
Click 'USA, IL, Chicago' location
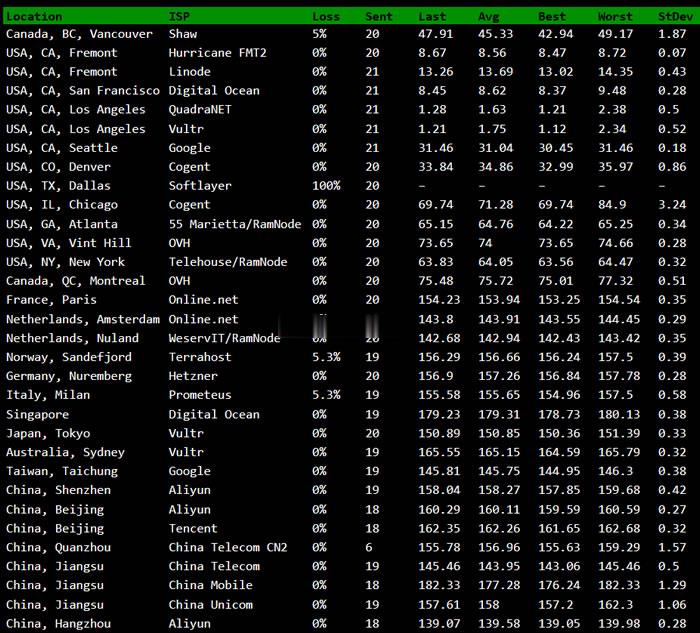click(x=62, y=205)
